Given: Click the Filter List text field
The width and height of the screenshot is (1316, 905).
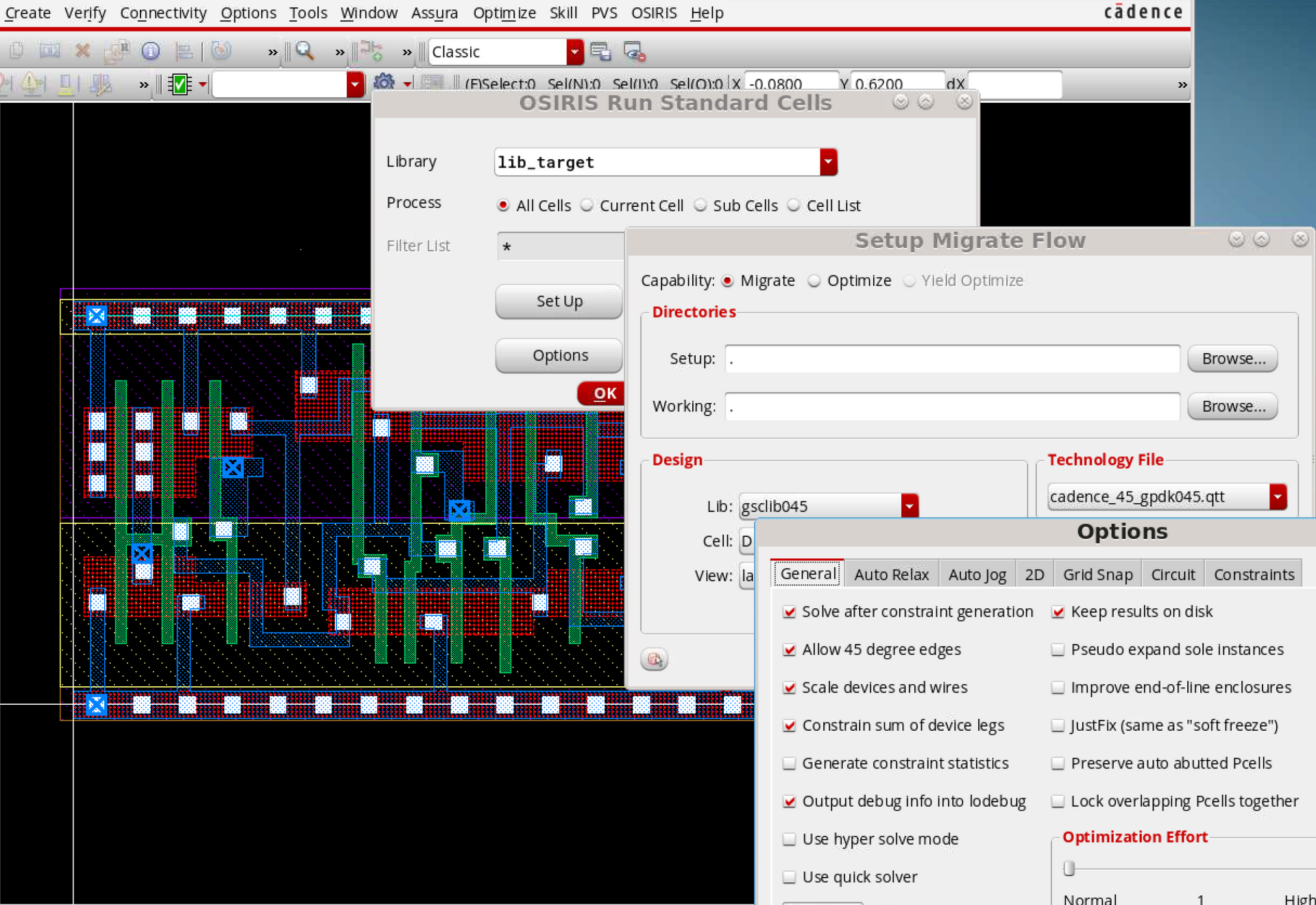Looking at the screenshot, I should pos(561,246).
